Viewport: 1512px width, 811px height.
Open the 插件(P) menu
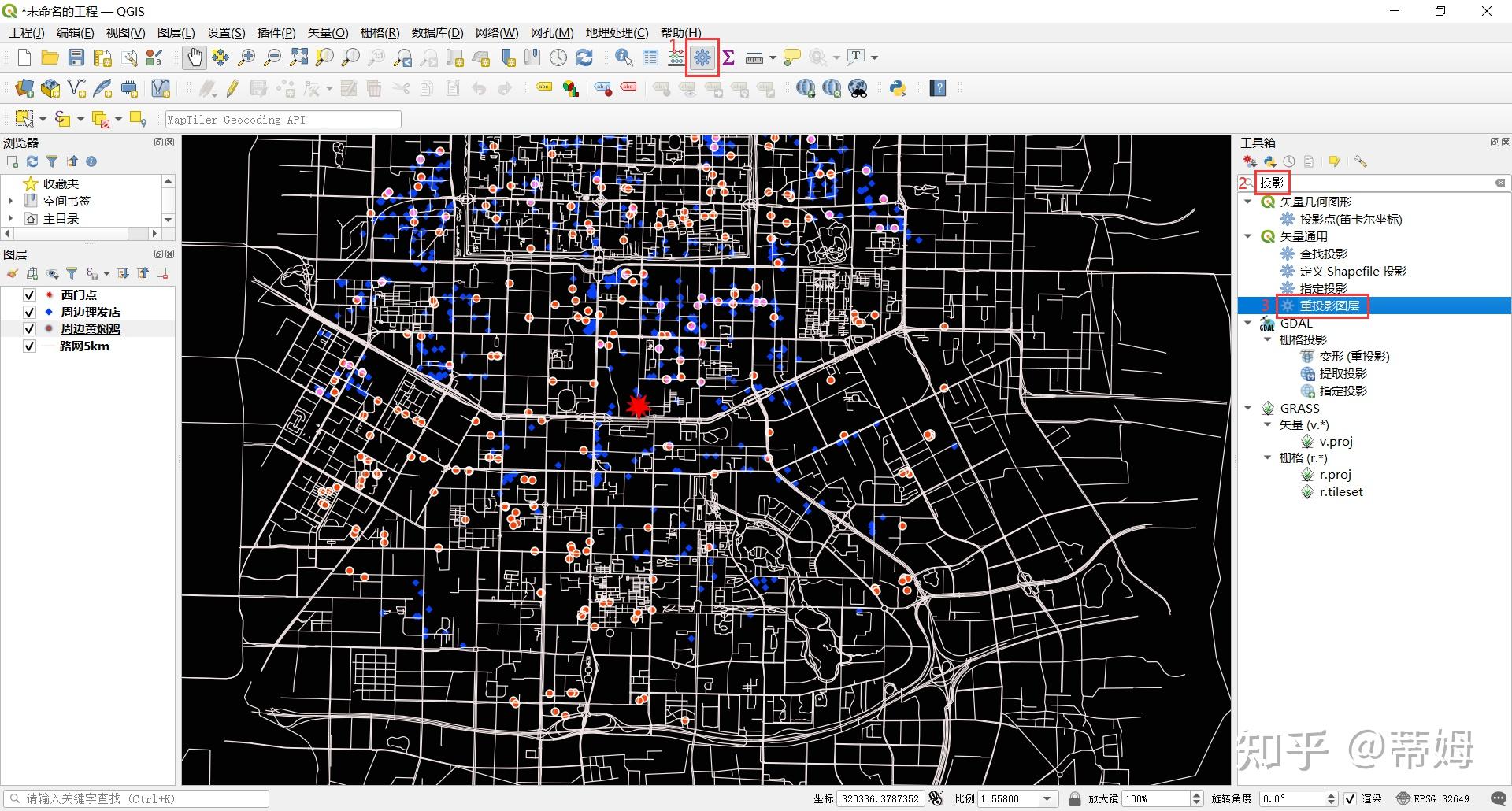[x=276, y=32]
